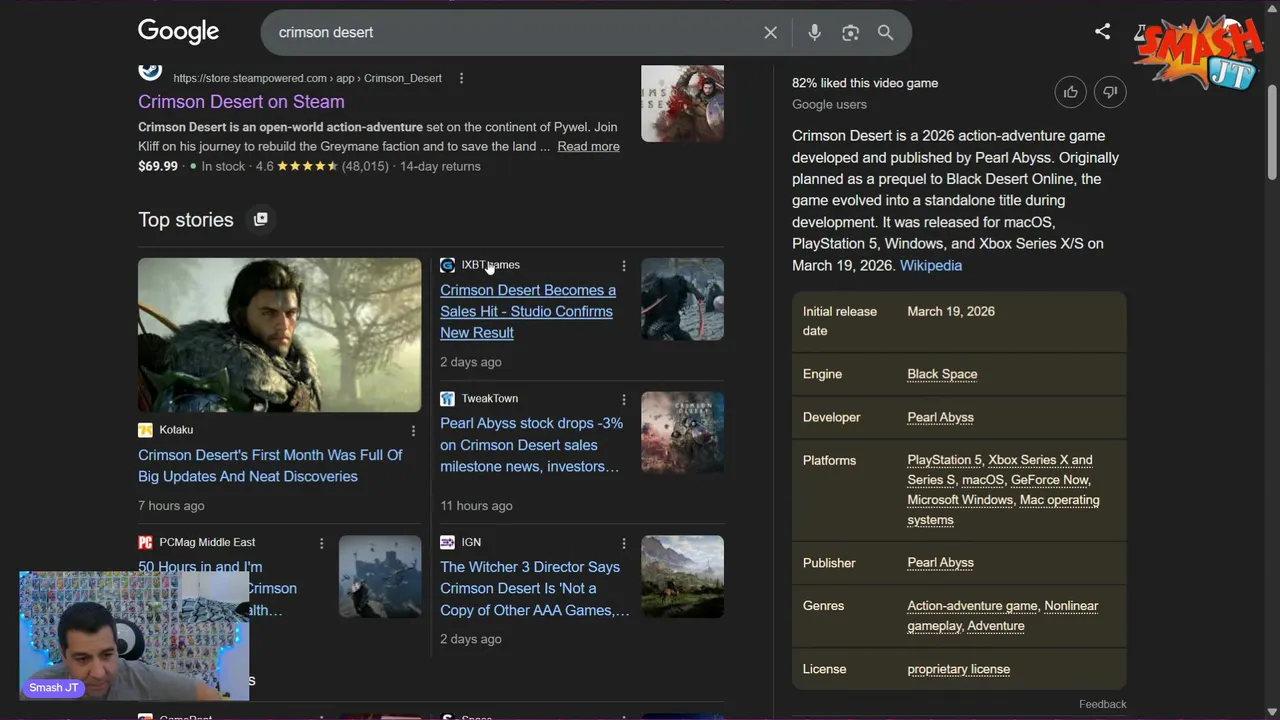Open TweakTown story thumbnail
Viewport: 1280px width, 720px height.
pos(682,432)
